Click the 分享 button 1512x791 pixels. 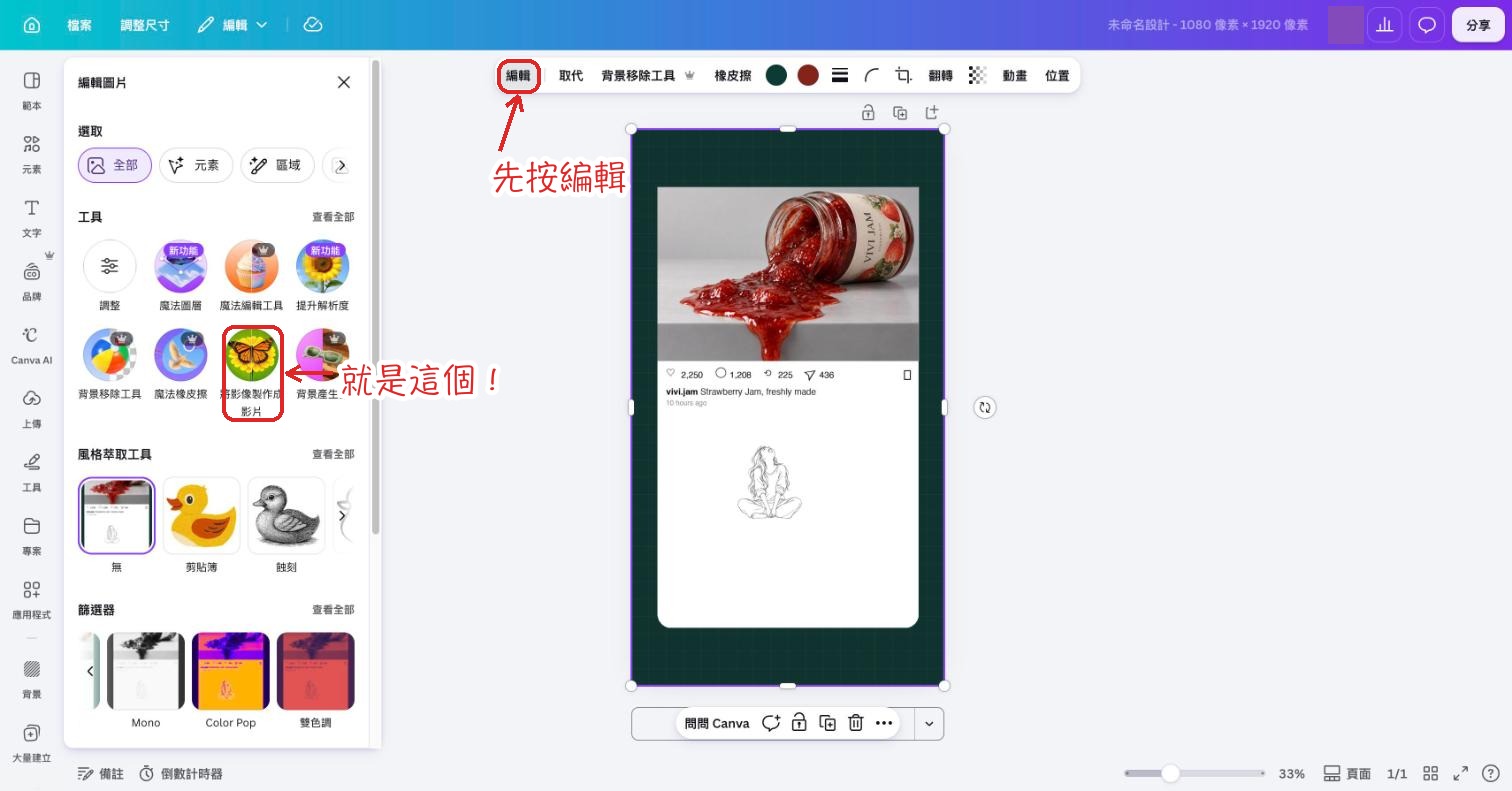click(1478, 25)
